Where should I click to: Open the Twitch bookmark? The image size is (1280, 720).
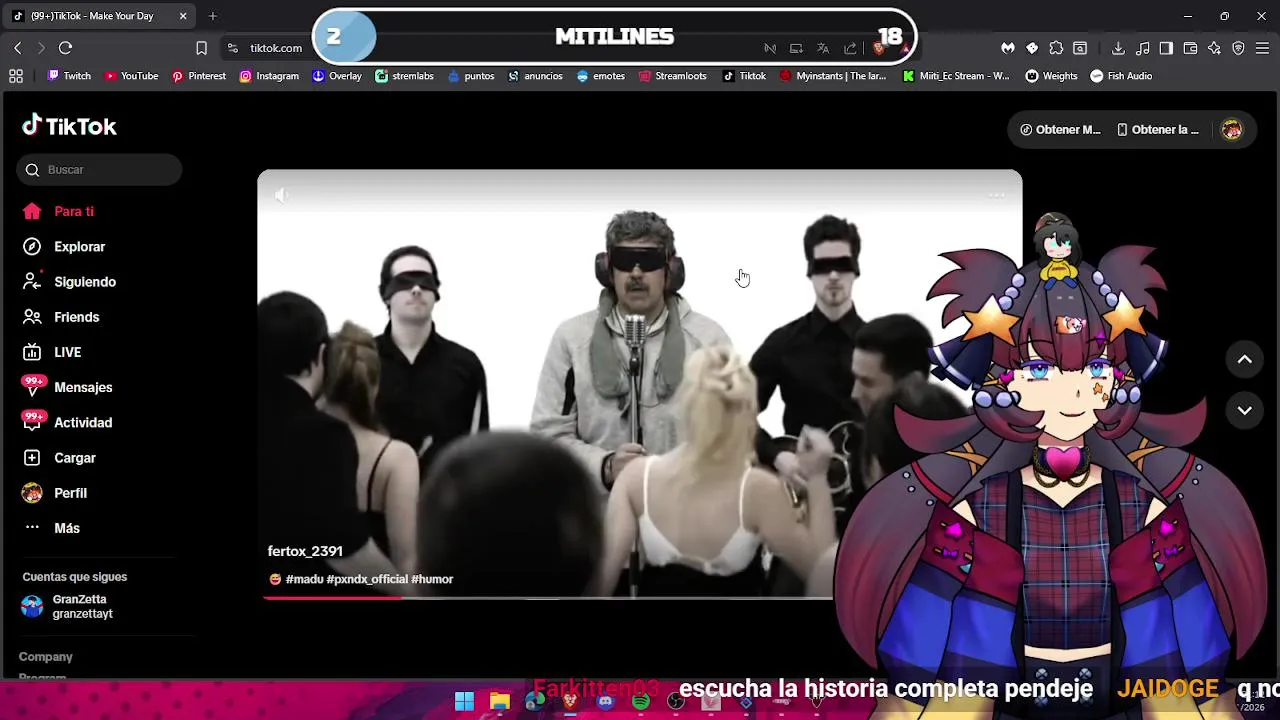pos(69,76)
